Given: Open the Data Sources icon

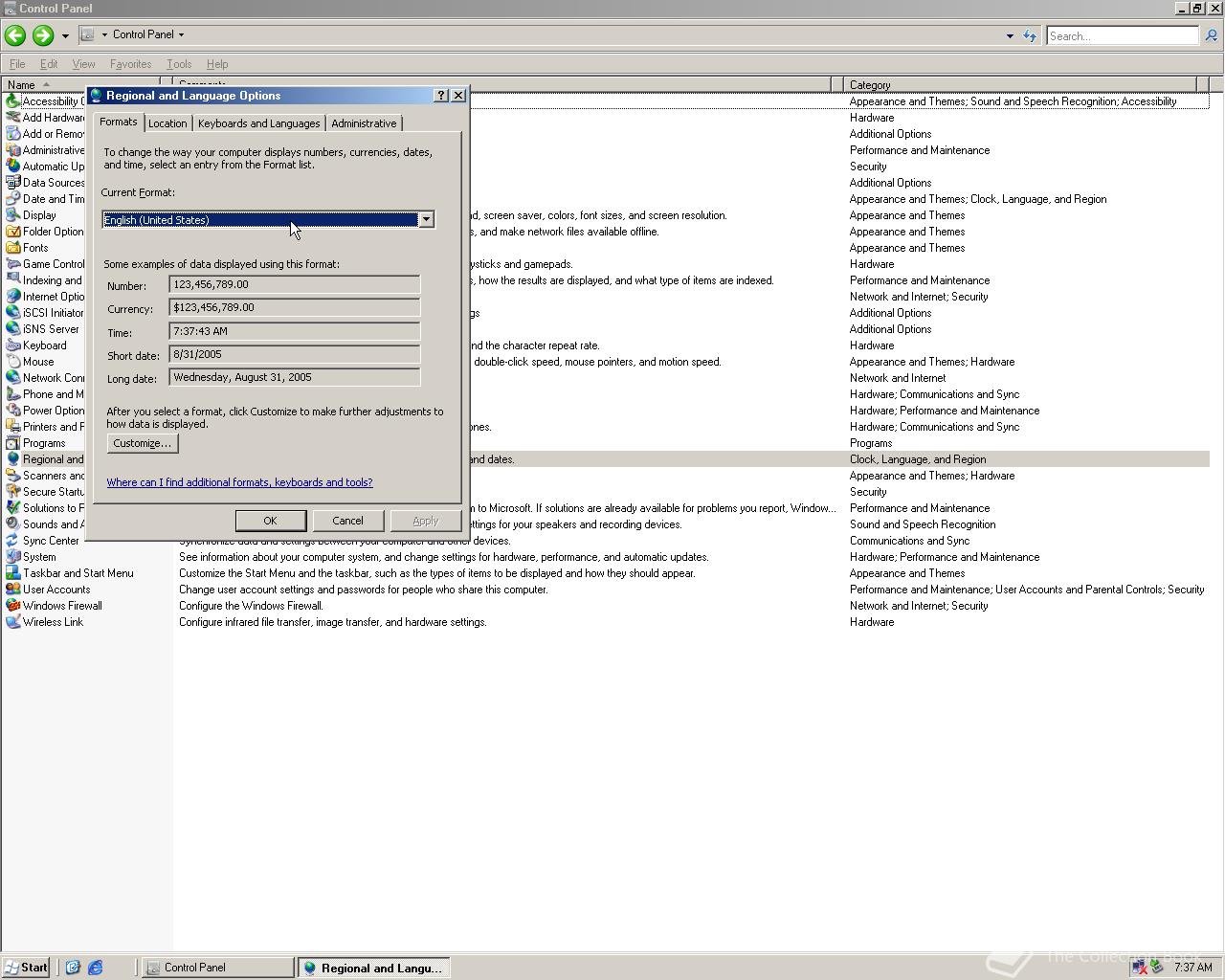Looking at the screenshot, I should 13,183.
